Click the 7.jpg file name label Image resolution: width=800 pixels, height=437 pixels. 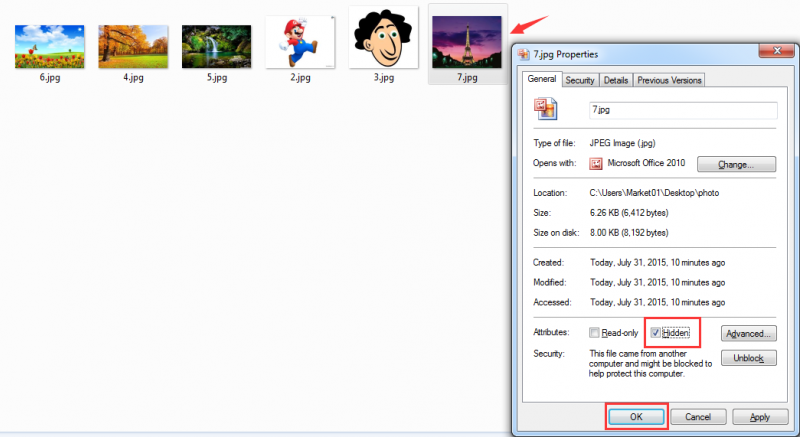point(467,78)
